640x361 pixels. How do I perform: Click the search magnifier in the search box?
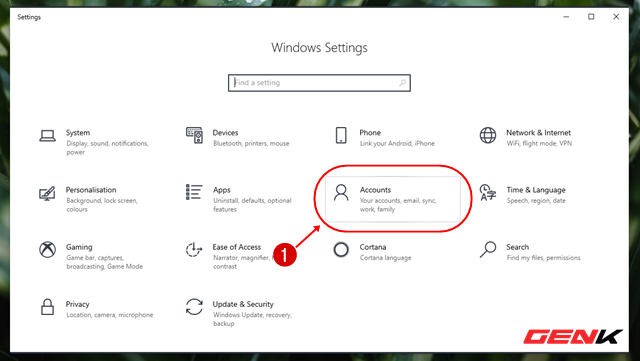[x=402, y=83]
